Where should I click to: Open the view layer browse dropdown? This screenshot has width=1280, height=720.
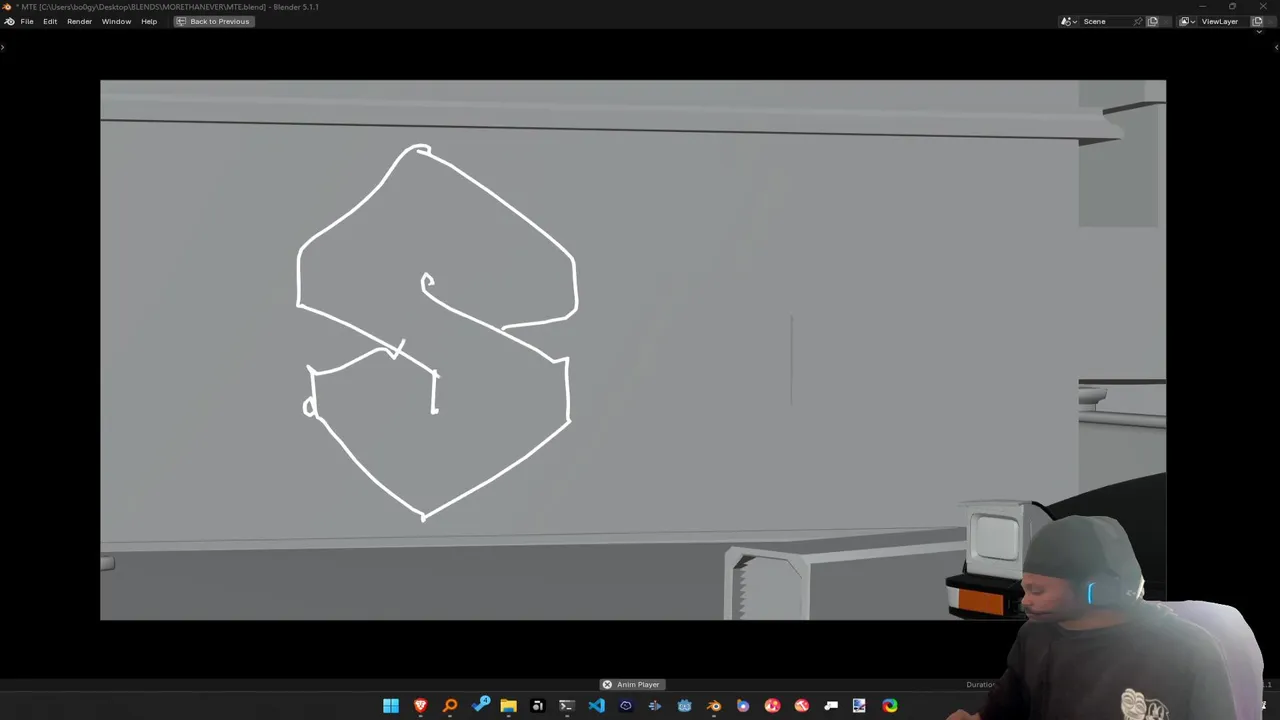coord(1186,21)
